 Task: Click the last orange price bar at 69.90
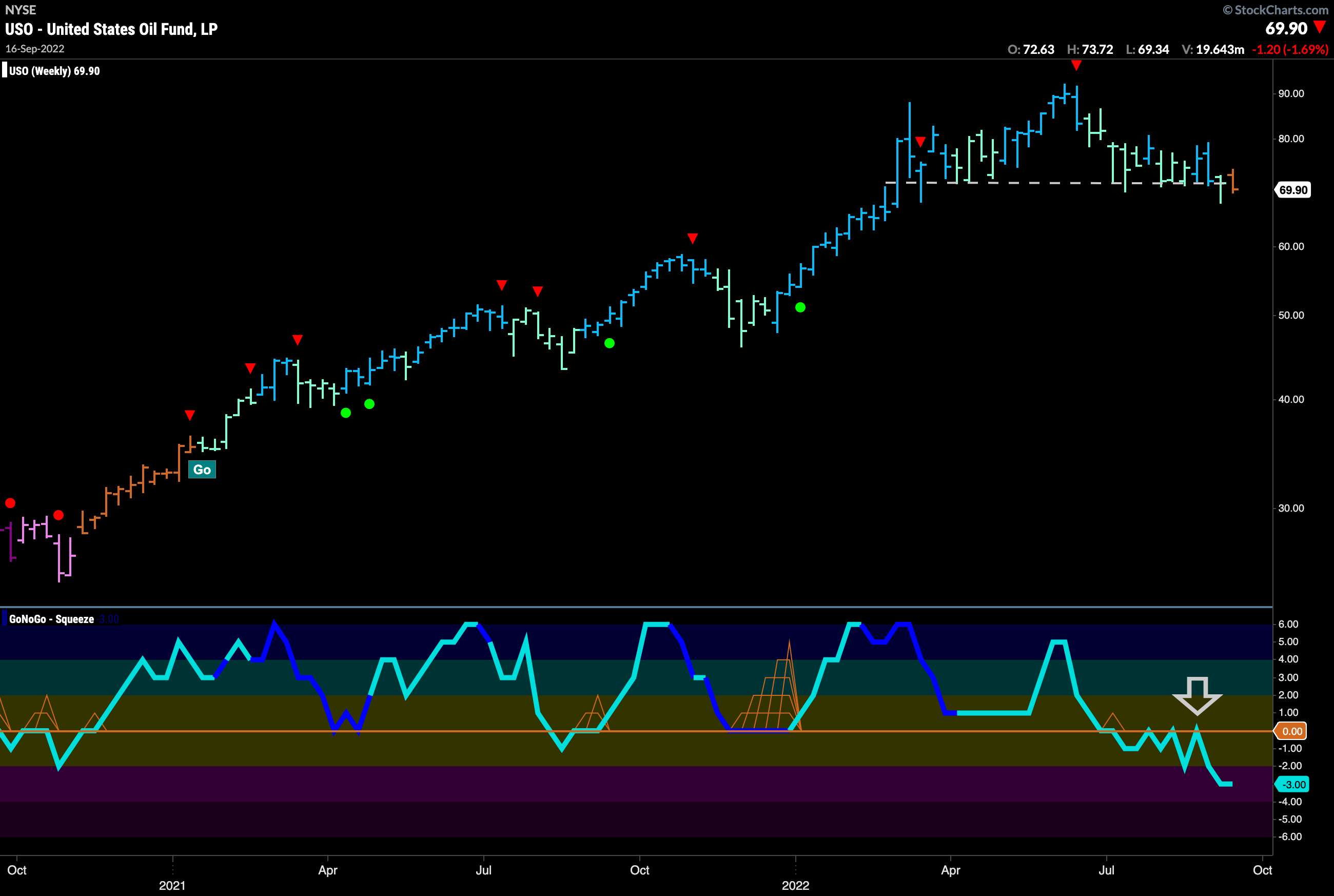pyautogui.click(x=1234, y=181)
